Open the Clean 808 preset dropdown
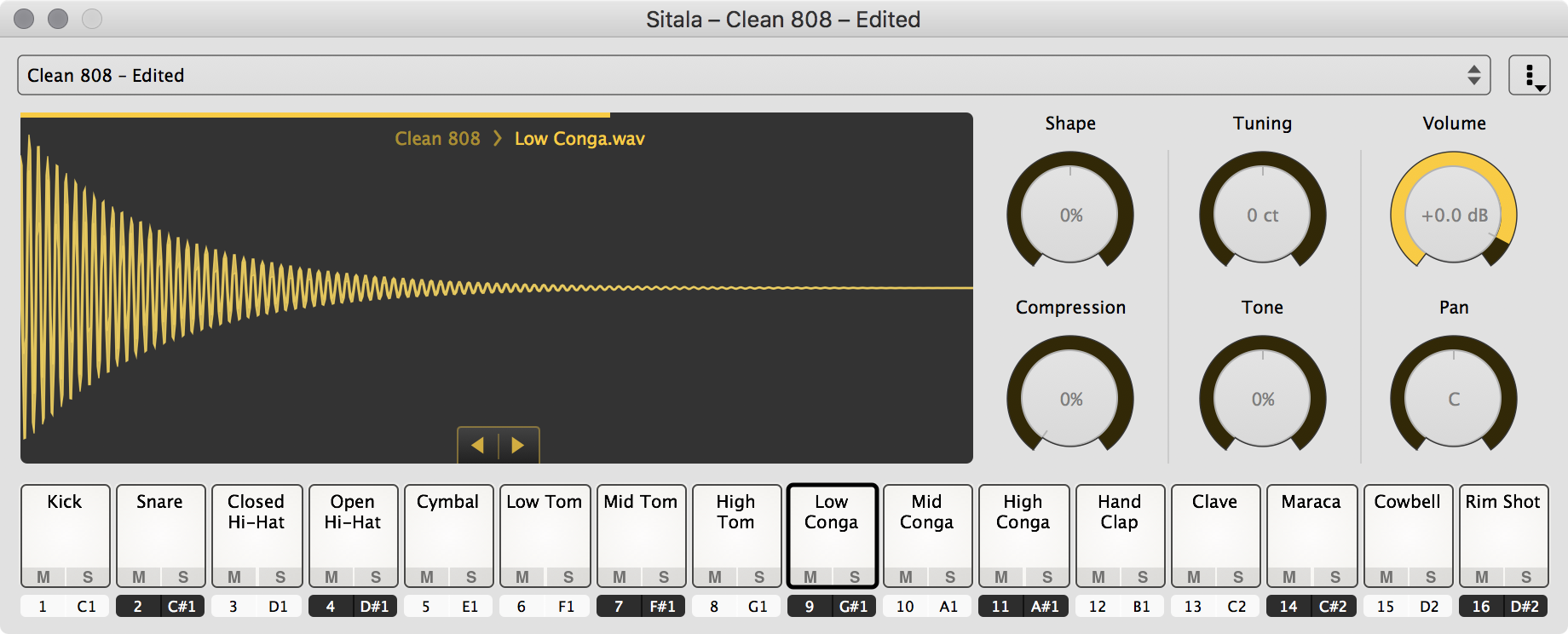The height and width of the screenshot is (634, 1568). click(x=753, y=75)
